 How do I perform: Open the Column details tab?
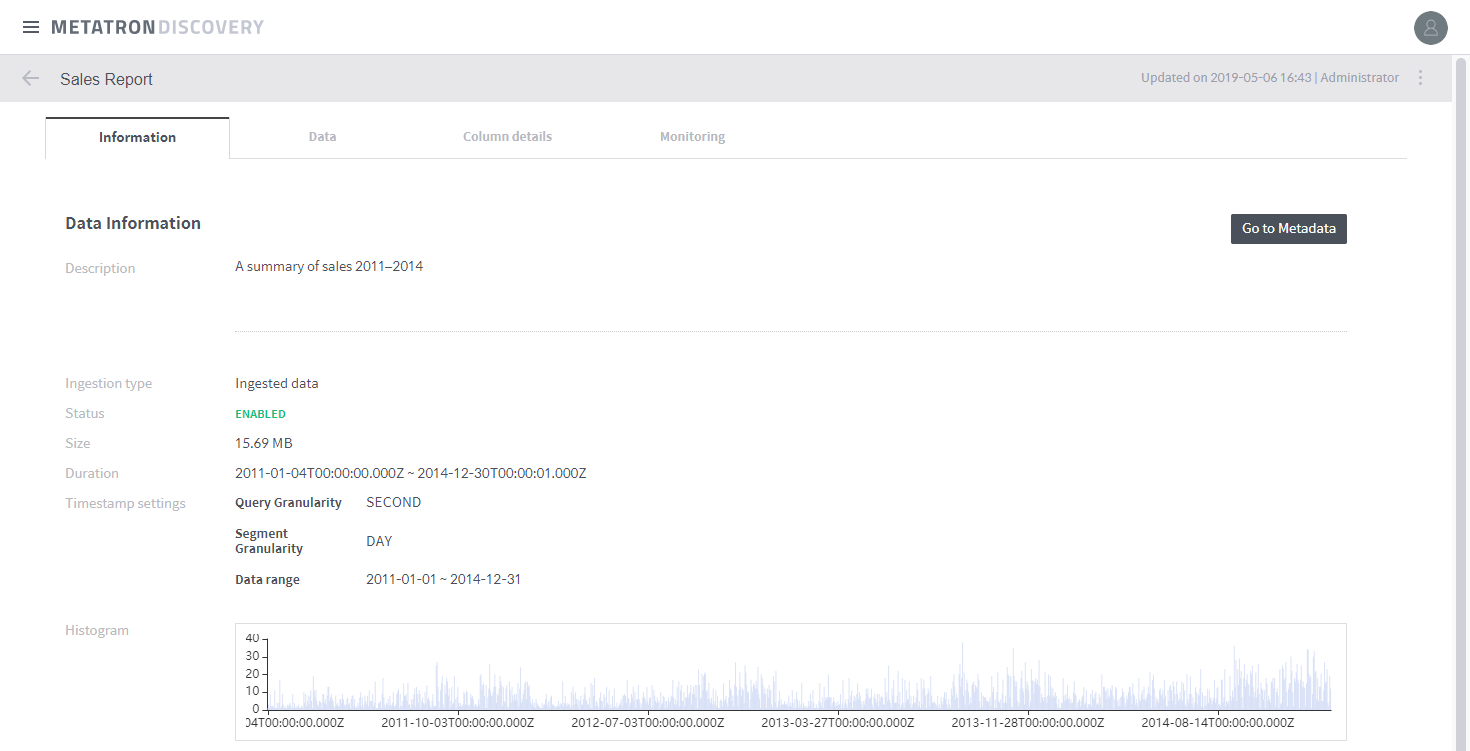507,137
